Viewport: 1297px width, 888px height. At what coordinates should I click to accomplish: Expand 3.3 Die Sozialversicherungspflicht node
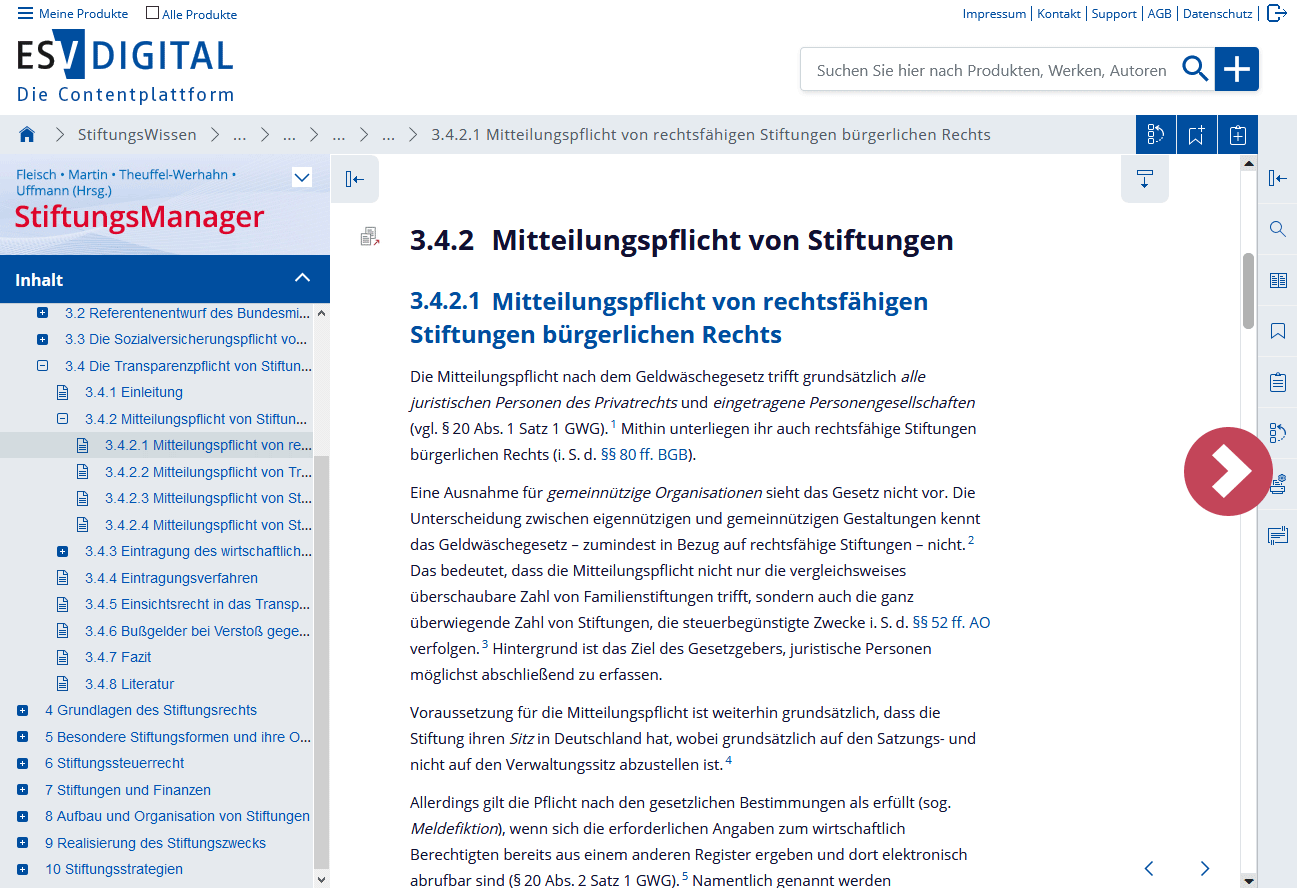pos(42,339)
